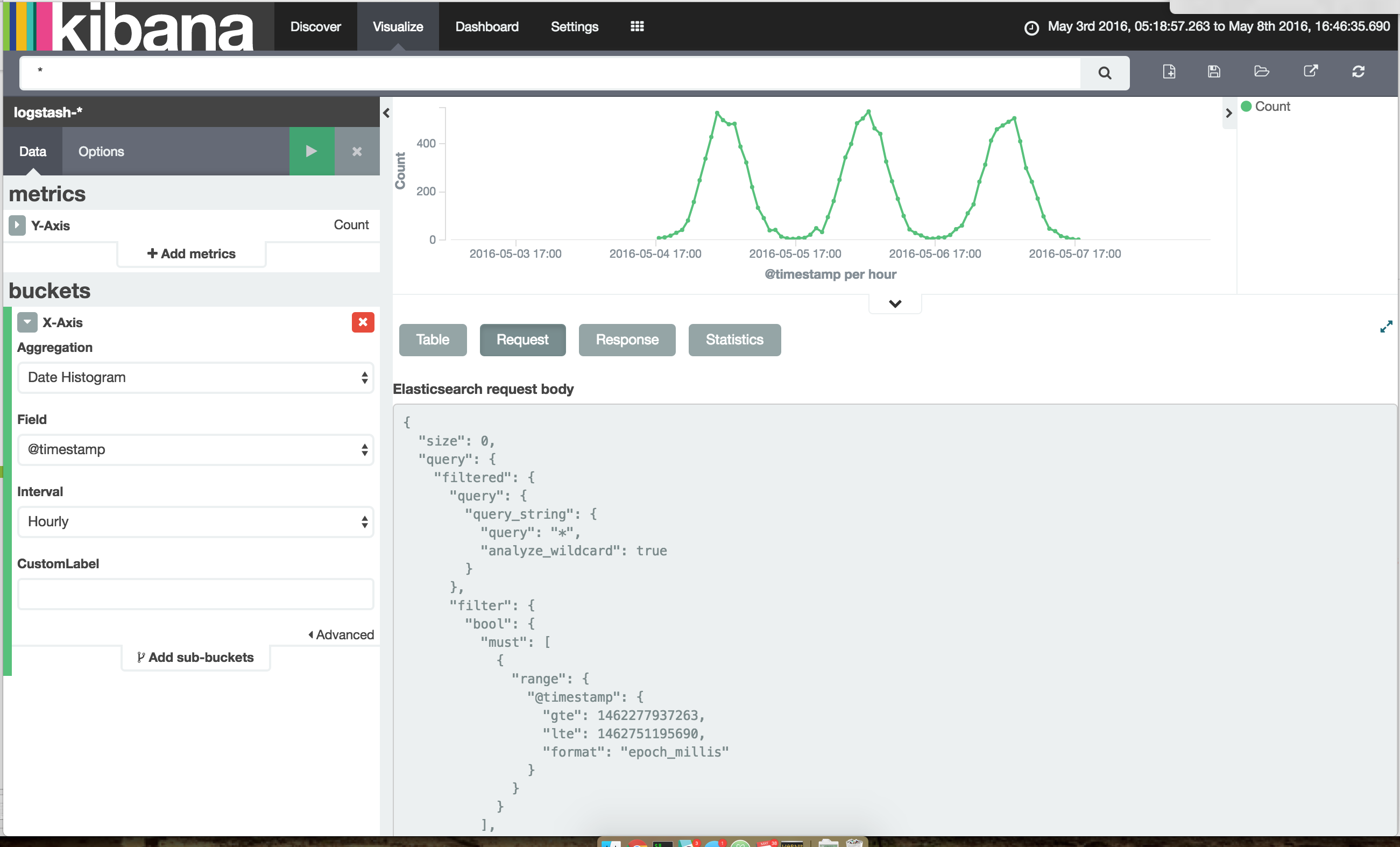Open the app switcher grid icon
Image resolution: width=1400 pixels, height=847 pixels.
tap(637, 26)
